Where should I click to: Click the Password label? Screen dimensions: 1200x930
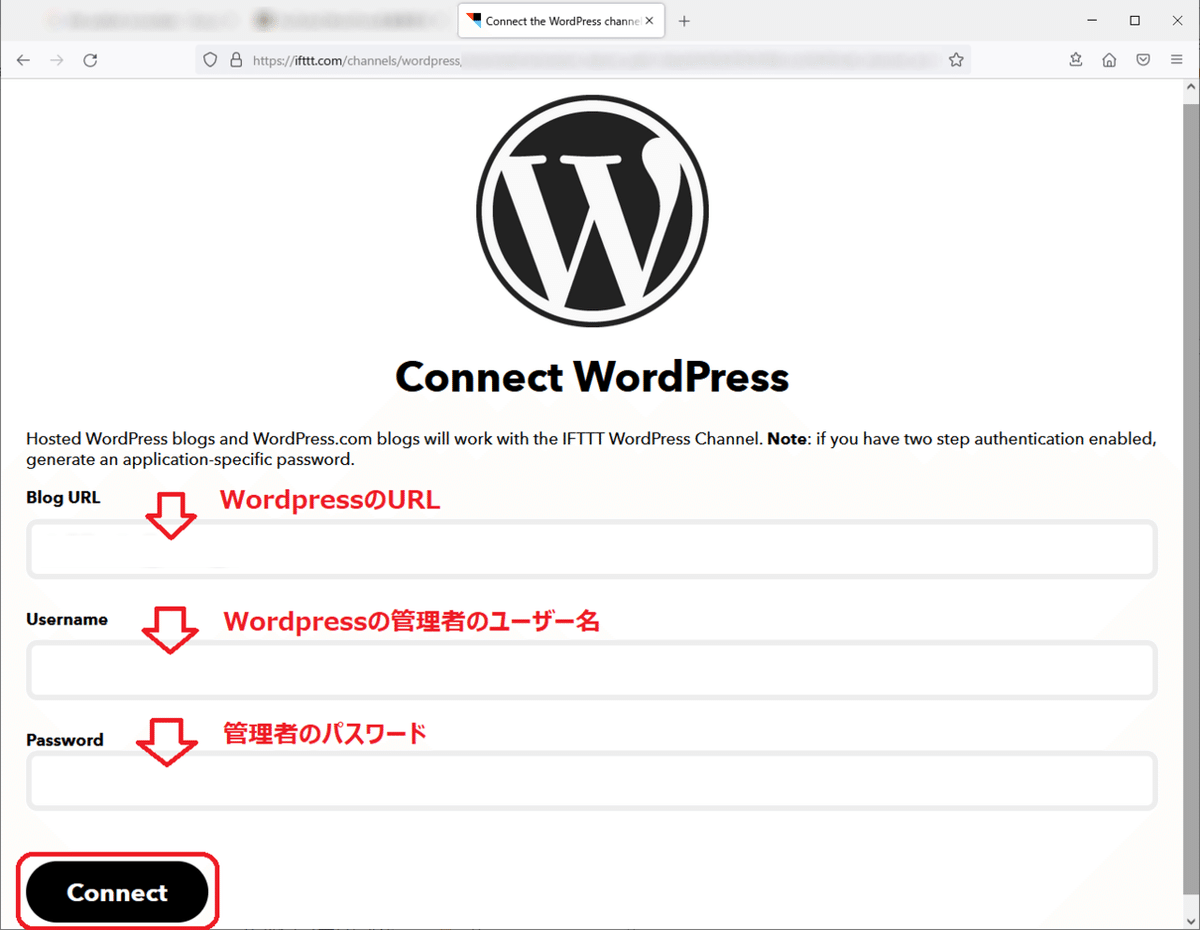65,740
